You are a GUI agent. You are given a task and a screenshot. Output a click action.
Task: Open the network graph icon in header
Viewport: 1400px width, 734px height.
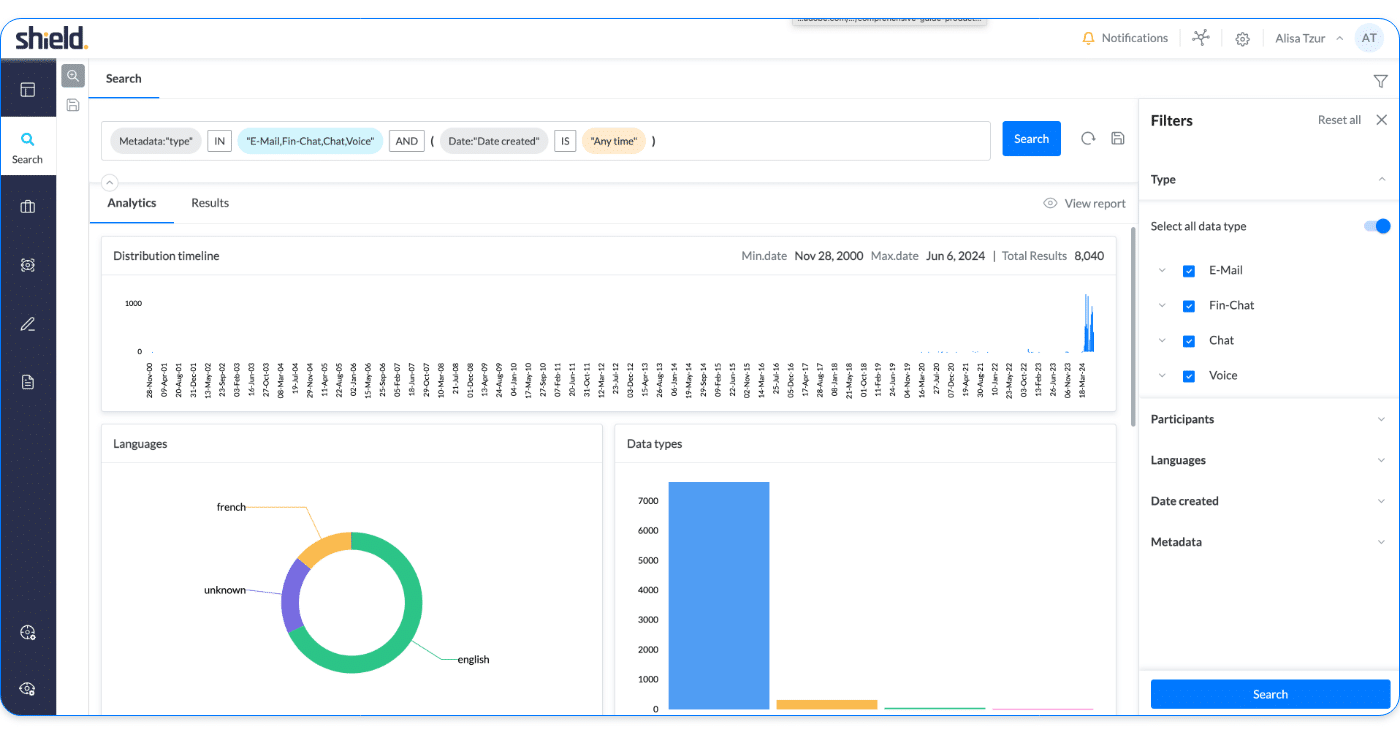(1201, 38)
